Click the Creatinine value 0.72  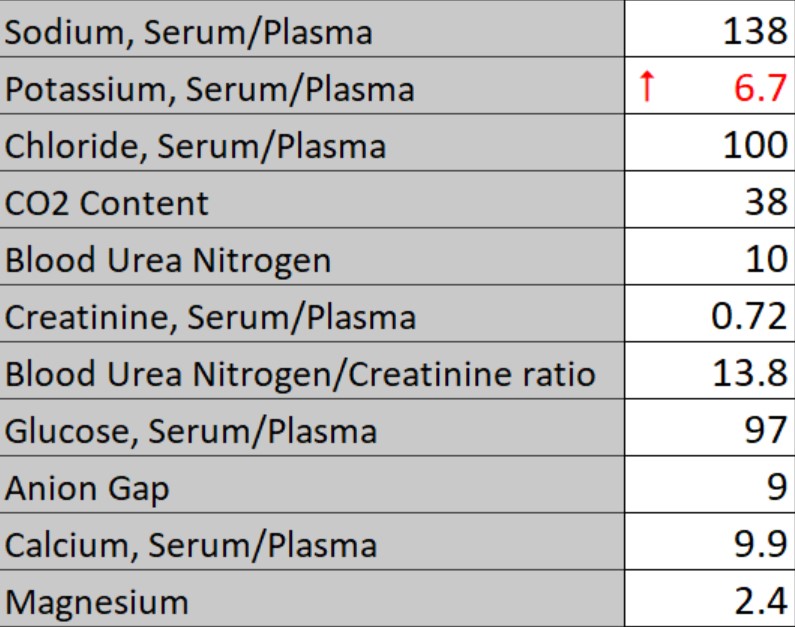coord(748,317)
